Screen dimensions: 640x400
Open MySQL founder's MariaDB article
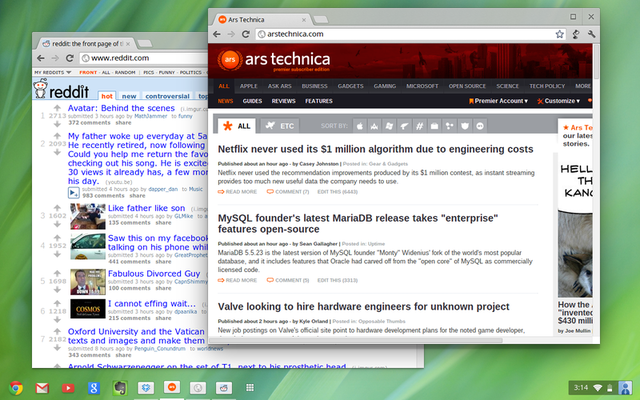click(x=358, y=223)
